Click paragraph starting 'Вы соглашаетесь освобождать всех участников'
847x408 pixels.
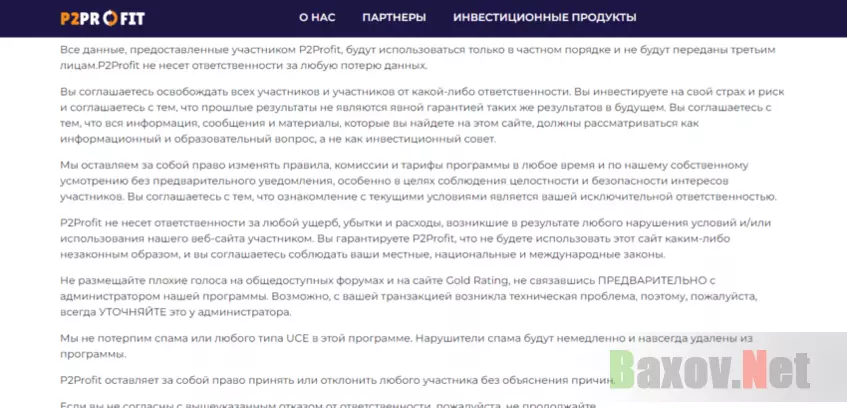(x=422, y=116)
